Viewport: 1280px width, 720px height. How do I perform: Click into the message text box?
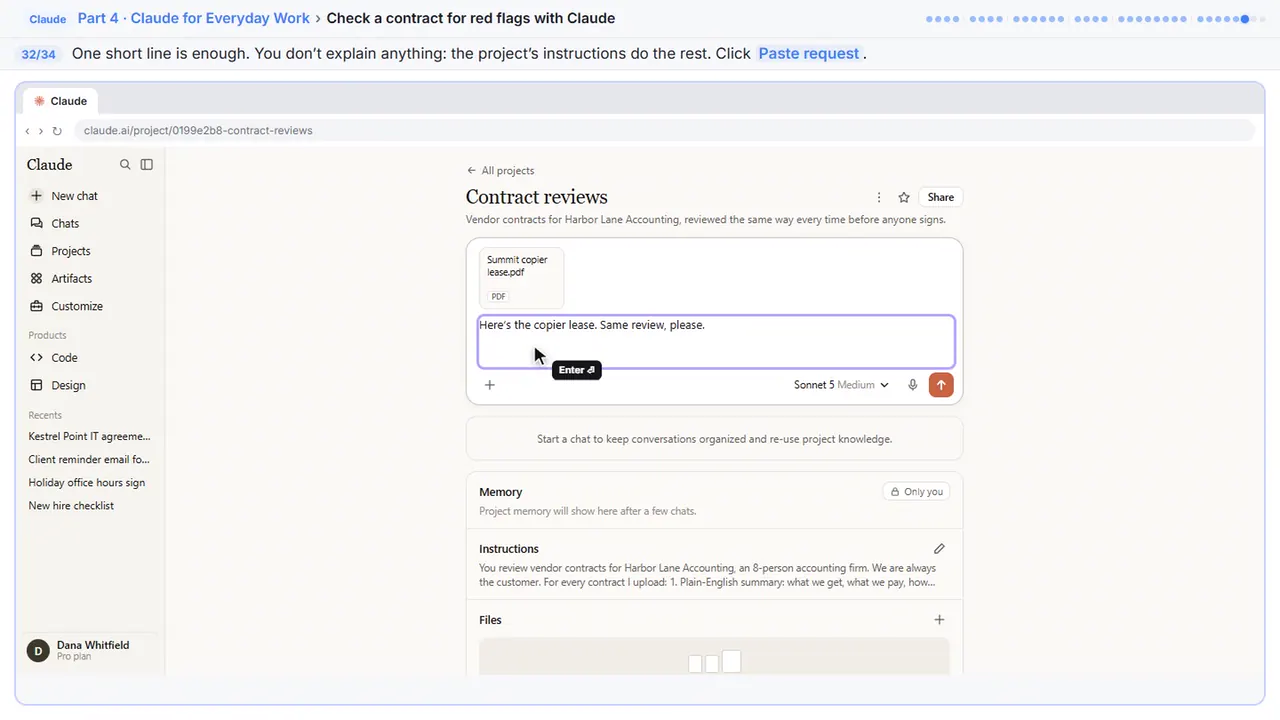716,342
